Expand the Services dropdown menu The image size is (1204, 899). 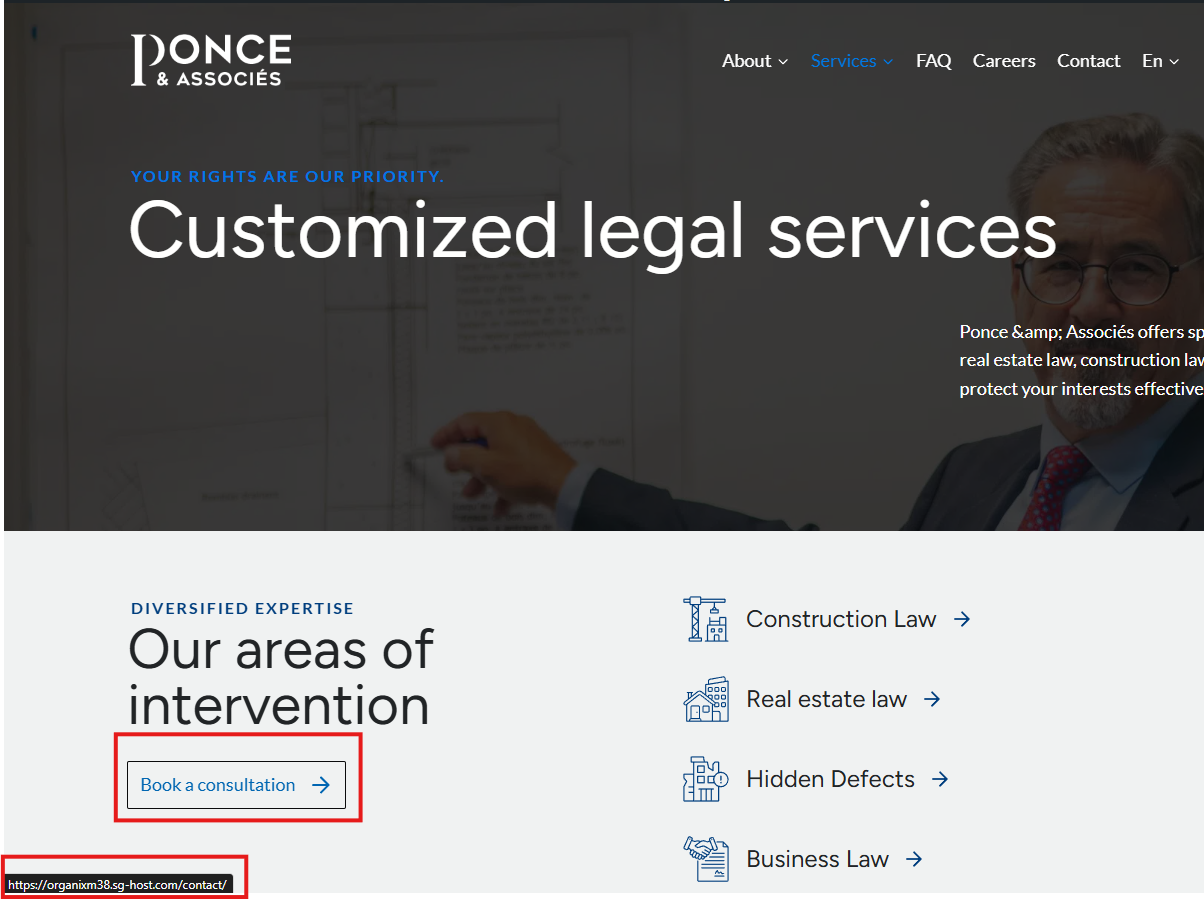(x=851, y=61)
